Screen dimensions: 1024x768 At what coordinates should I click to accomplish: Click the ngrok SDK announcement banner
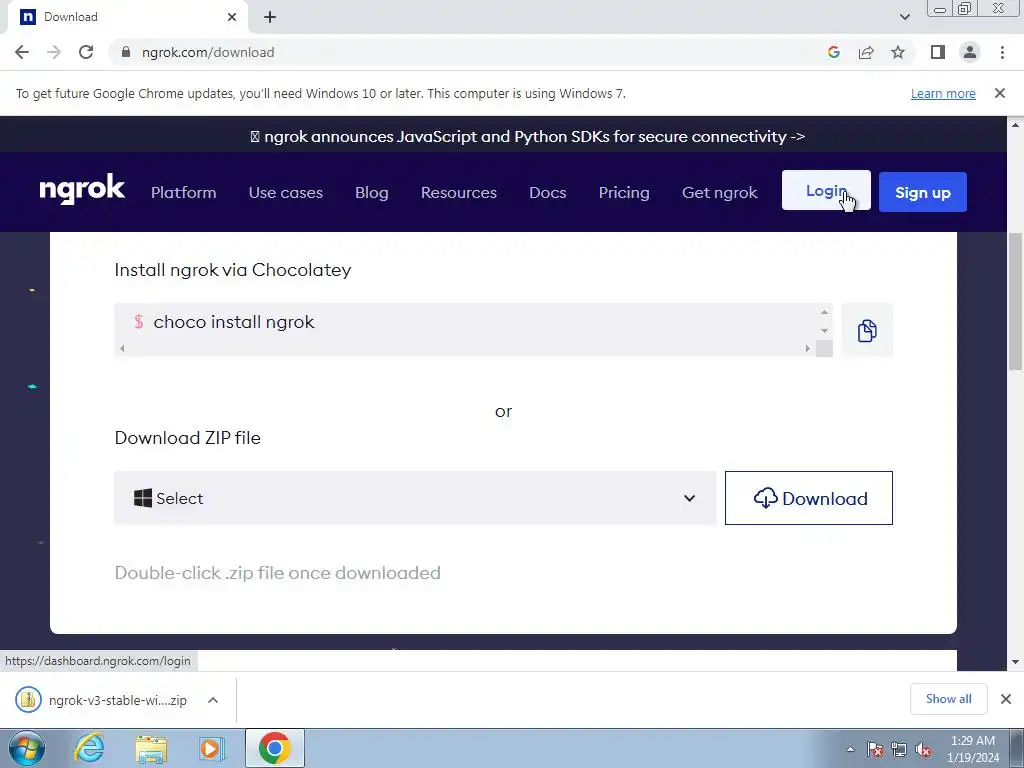[x=528, y=136]
